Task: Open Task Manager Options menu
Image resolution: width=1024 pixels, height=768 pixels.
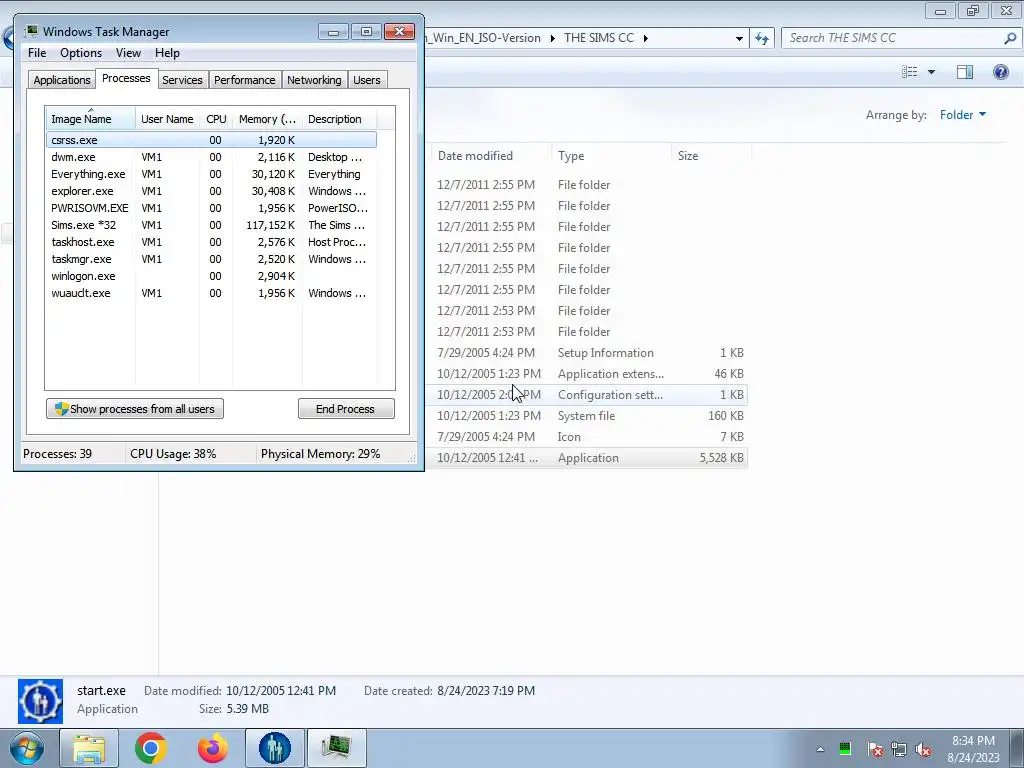Action: tap(81, 53)
